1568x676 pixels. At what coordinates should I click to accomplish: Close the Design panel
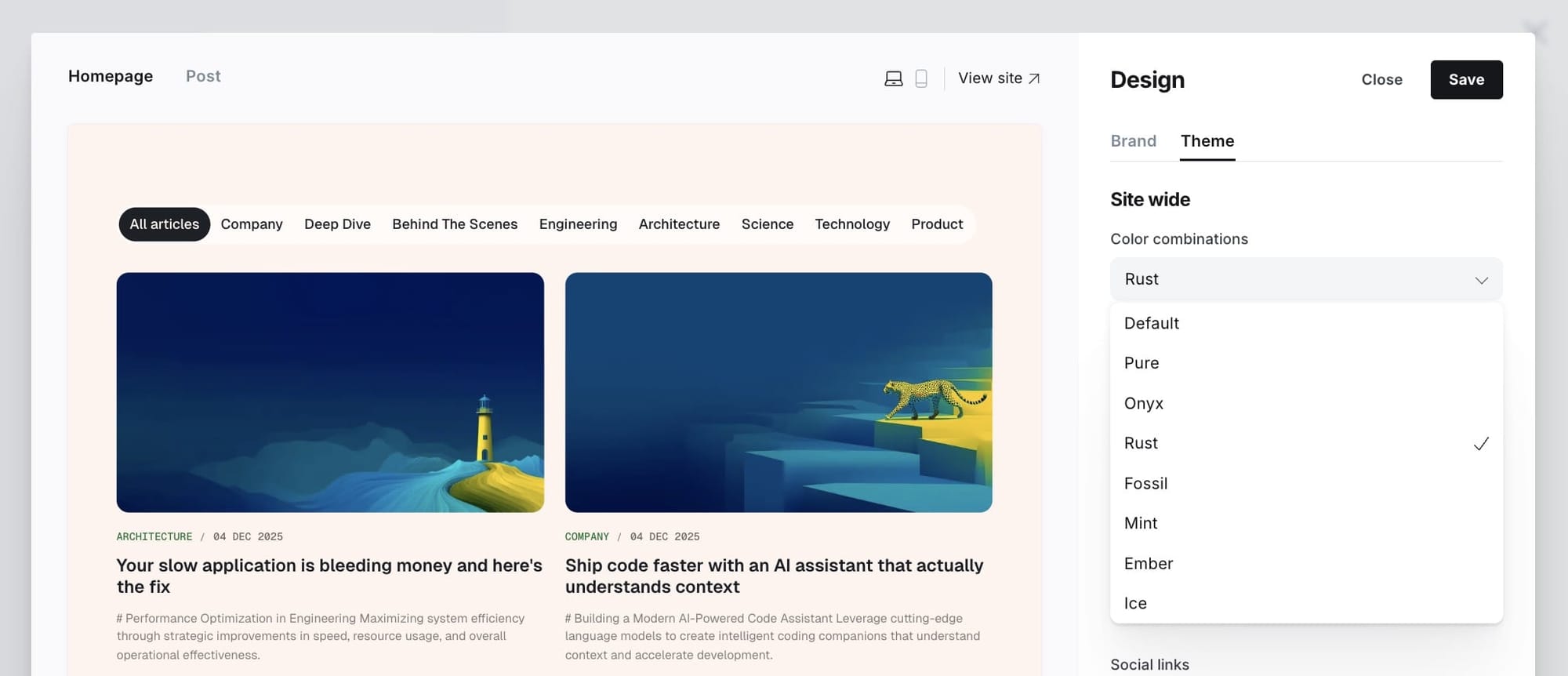[1381, 79]
